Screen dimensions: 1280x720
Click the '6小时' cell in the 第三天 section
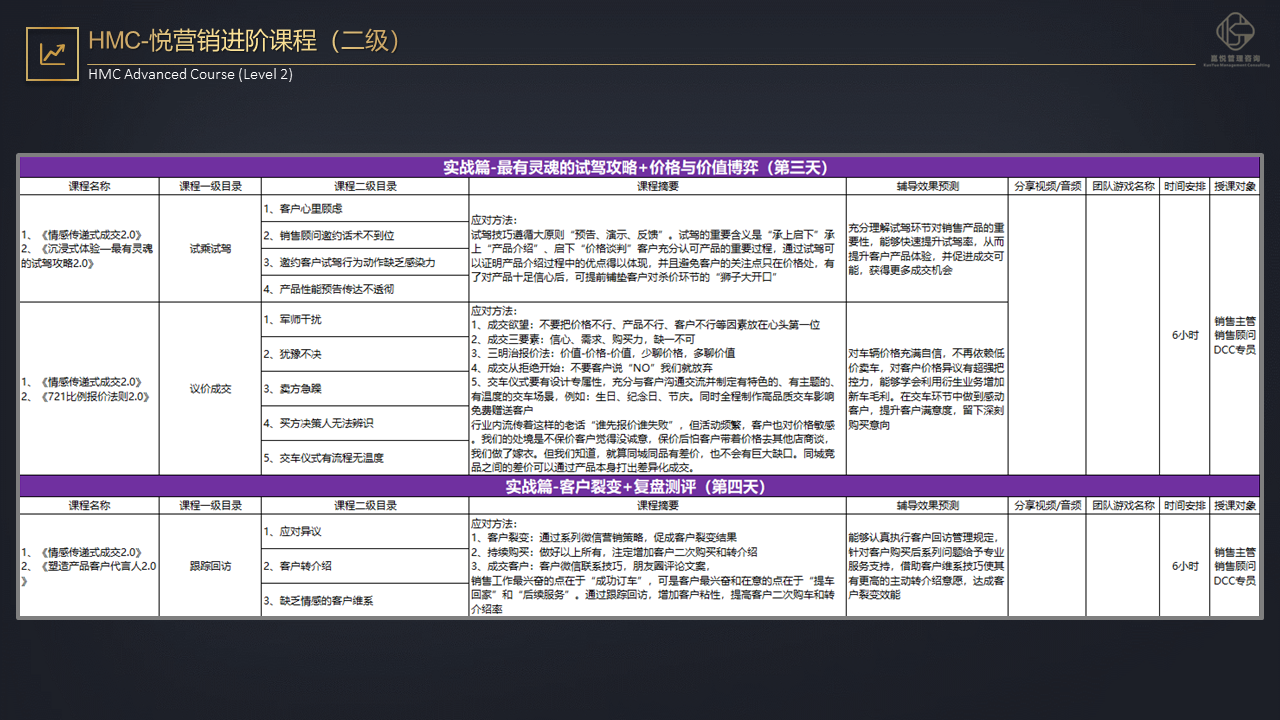pyautogui.click(x=1185, y=335)
